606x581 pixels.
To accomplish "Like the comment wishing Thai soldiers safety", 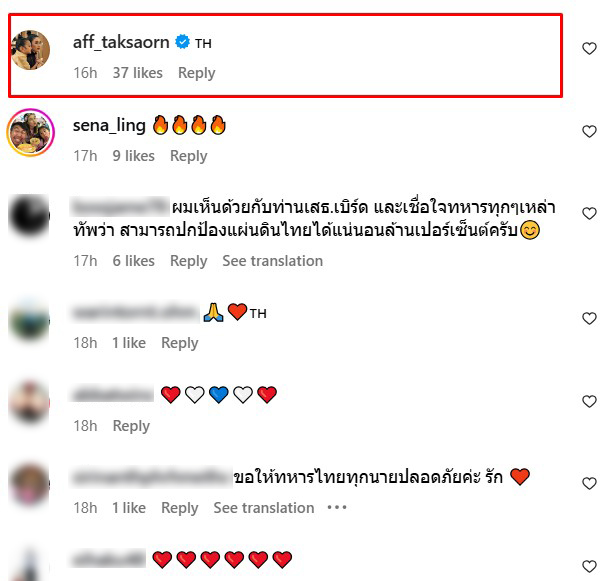I will pyautogui.click(x=589, y=483).
